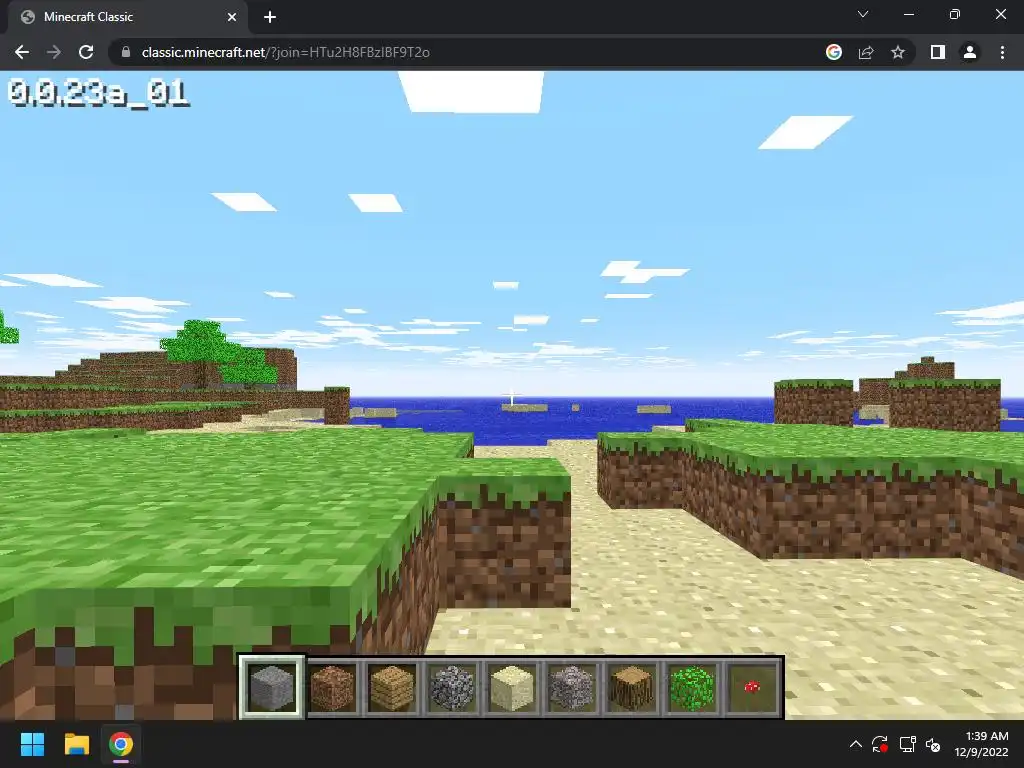Screen dimensions: 1024x768
Task: Open the tab search chevron
Action: pyautogui.click(x=863, y=14)
